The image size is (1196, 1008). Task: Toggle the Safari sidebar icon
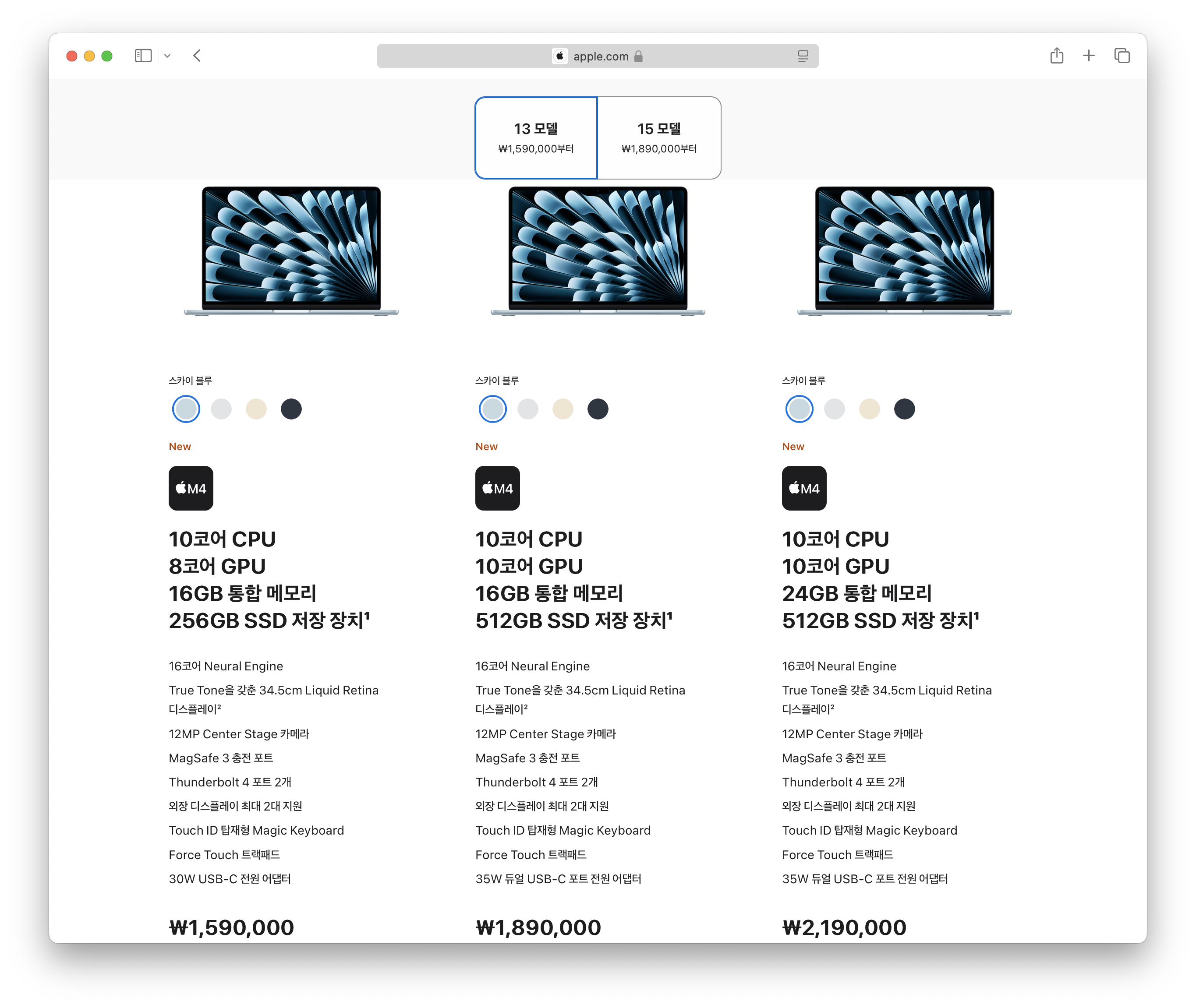tap(143, 56)
